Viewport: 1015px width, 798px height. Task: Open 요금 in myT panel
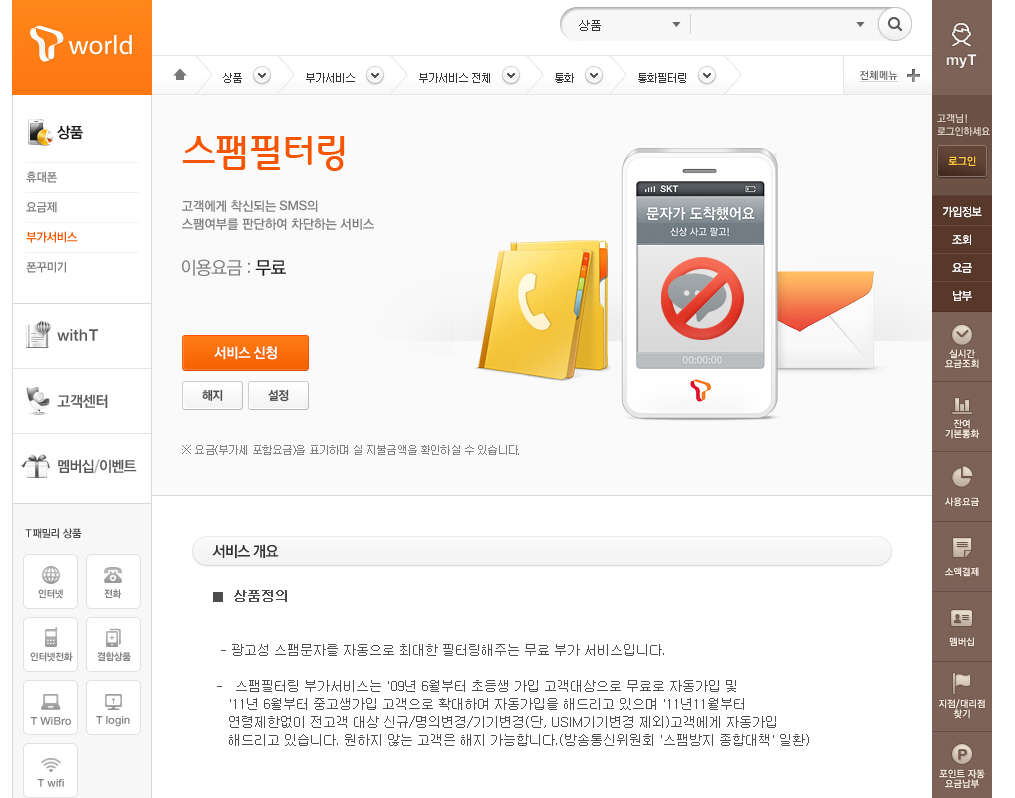coord(961,267)
